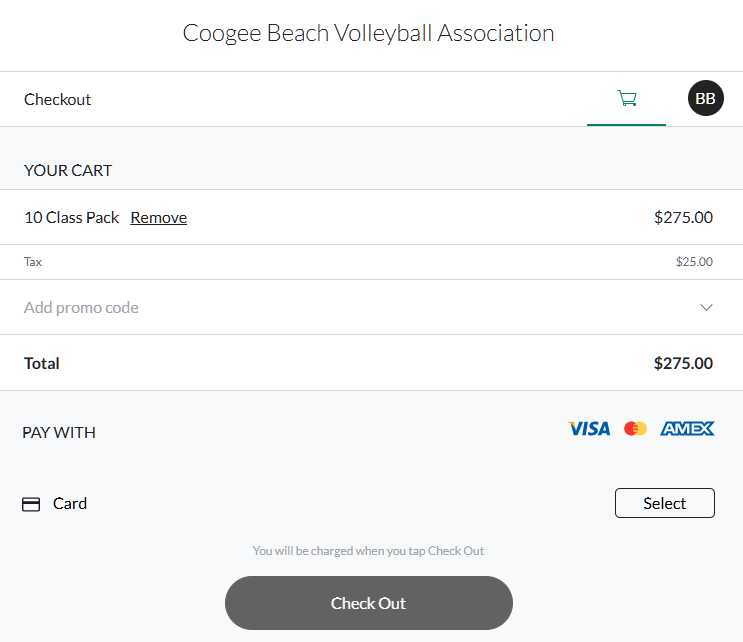Remove the 10 Class Pack from cart
This screenshot has width=743, height=642.
point(159,217)
